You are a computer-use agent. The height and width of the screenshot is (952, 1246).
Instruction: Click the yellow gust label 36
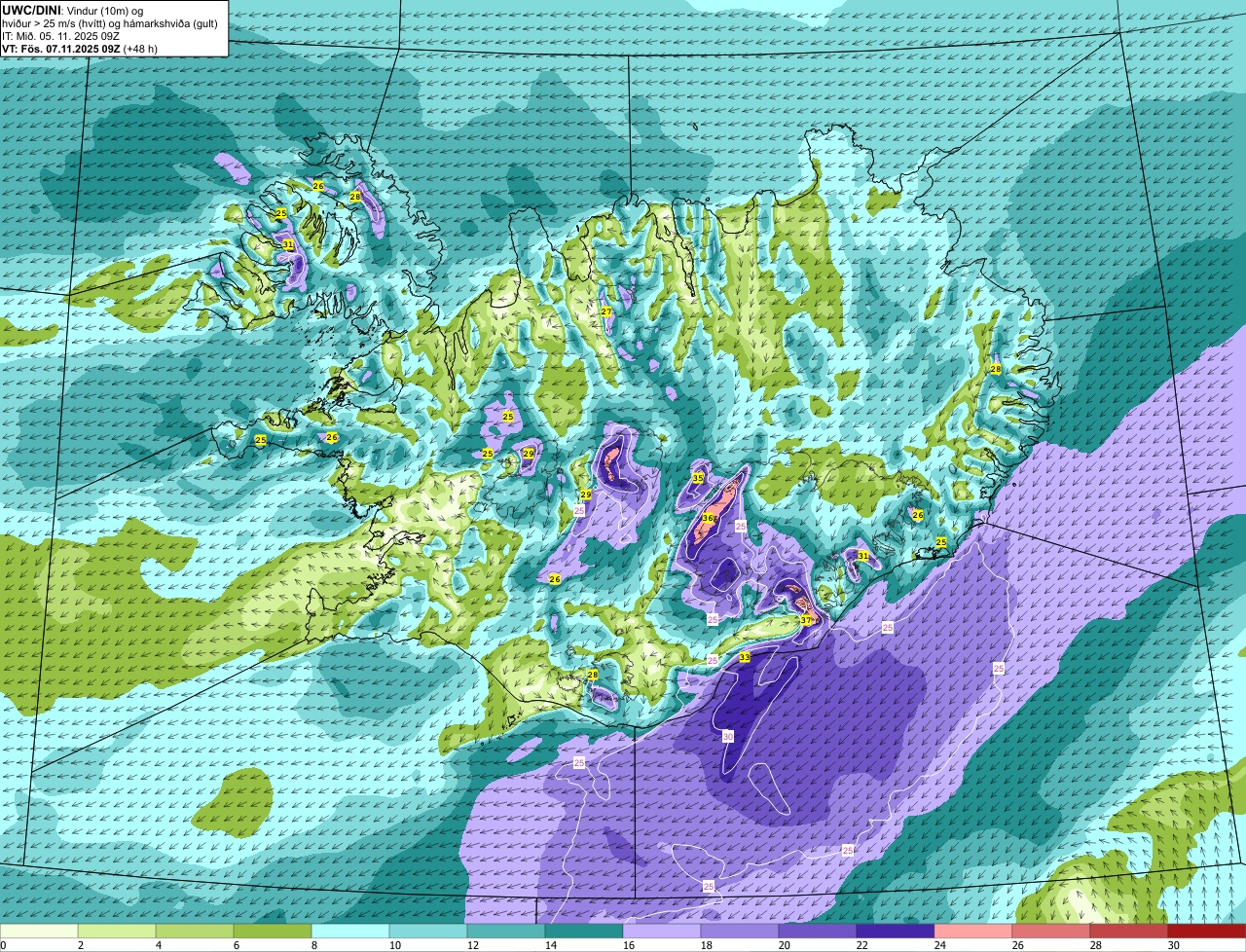click(708, 519)
